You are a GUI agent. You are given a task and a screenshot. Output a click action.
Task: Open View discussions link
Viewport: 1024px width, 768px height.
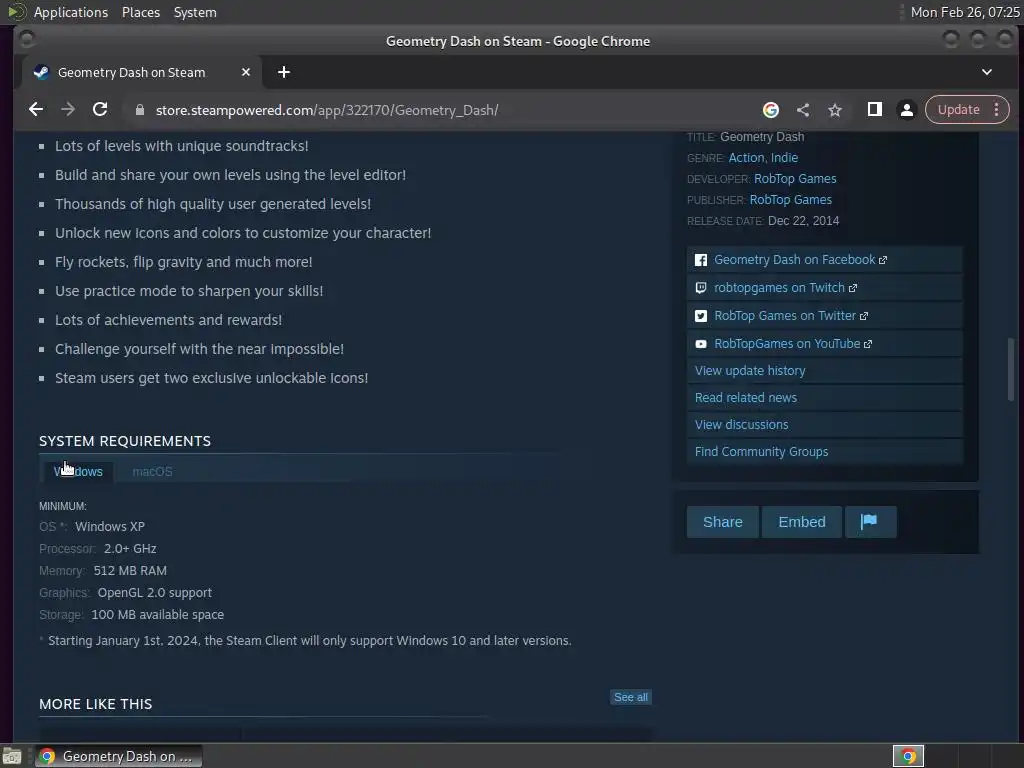741,424
